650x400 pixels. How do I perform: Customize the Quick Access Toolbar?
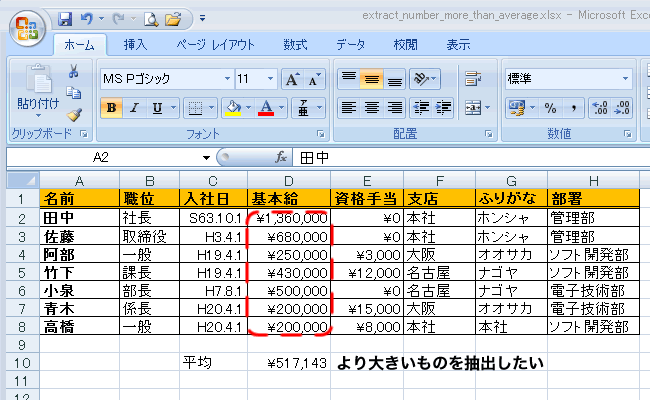(x=202, y=18)
